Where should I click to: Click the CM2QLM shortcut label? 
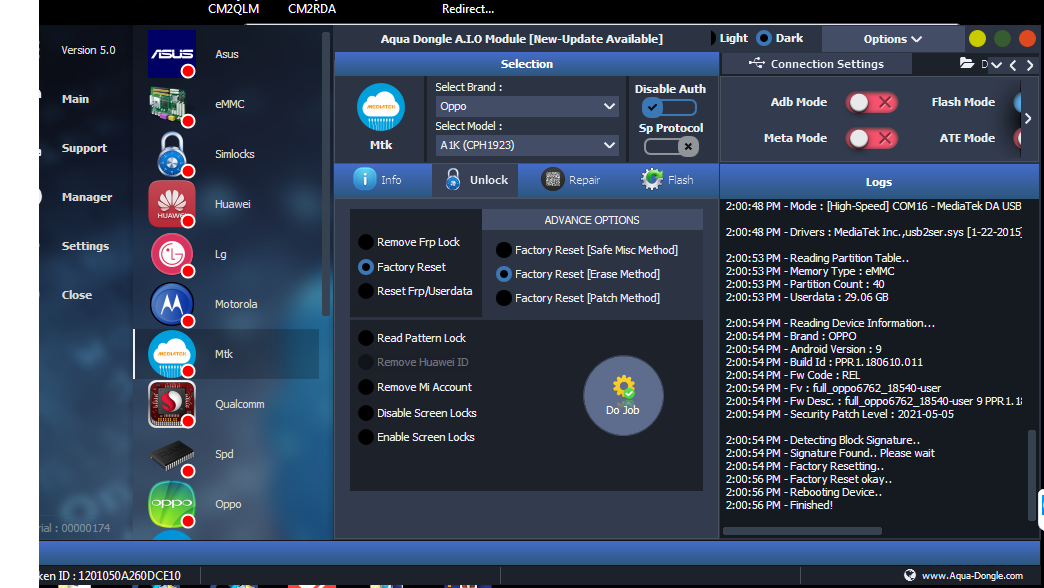click(x=233, y=9)
